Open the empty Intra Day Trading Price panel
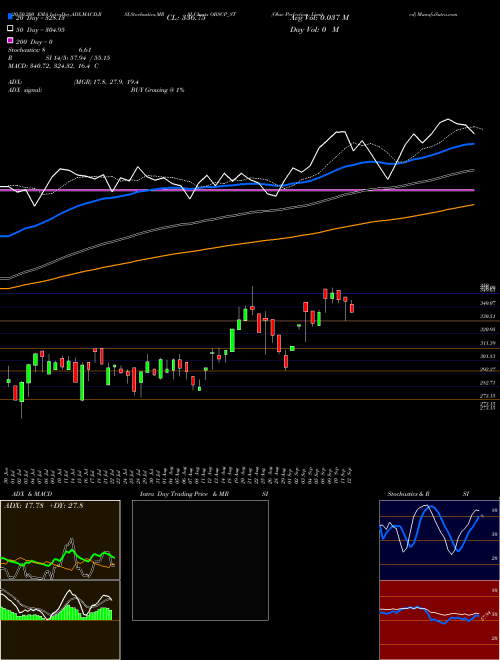500x660 pixels. point(200,560)
